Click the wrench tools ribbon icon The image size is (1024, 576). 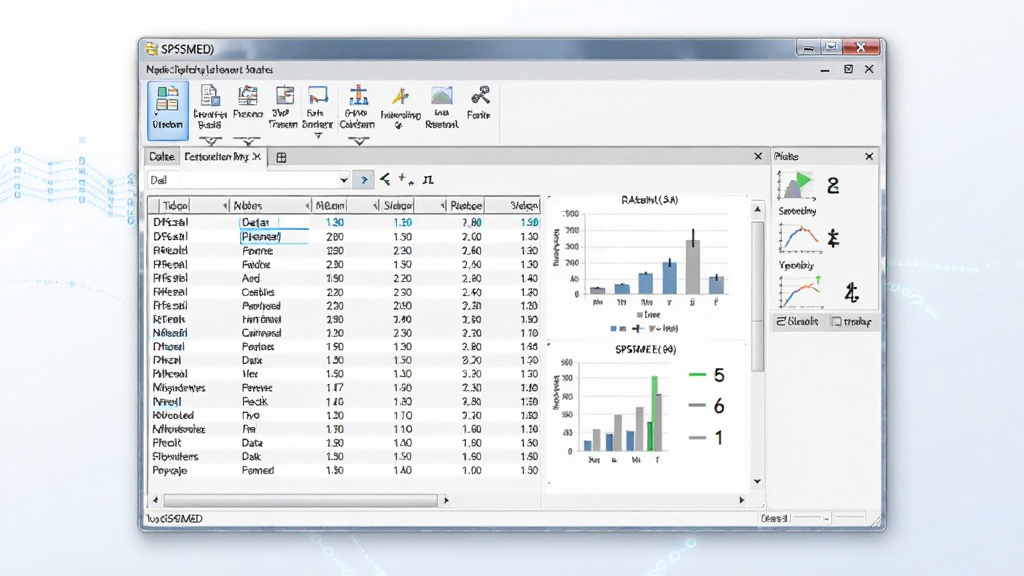(x=480, y=96)
